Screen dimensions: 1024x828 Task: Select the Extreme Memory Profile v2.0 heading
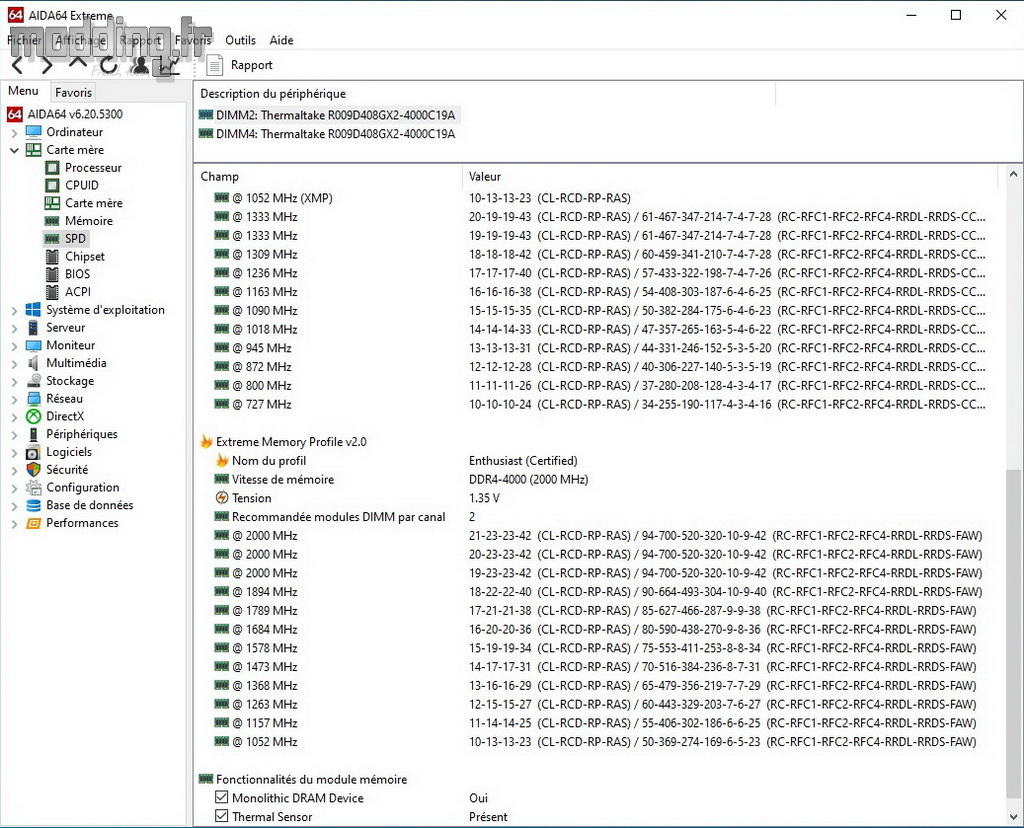tap(291, 442)
